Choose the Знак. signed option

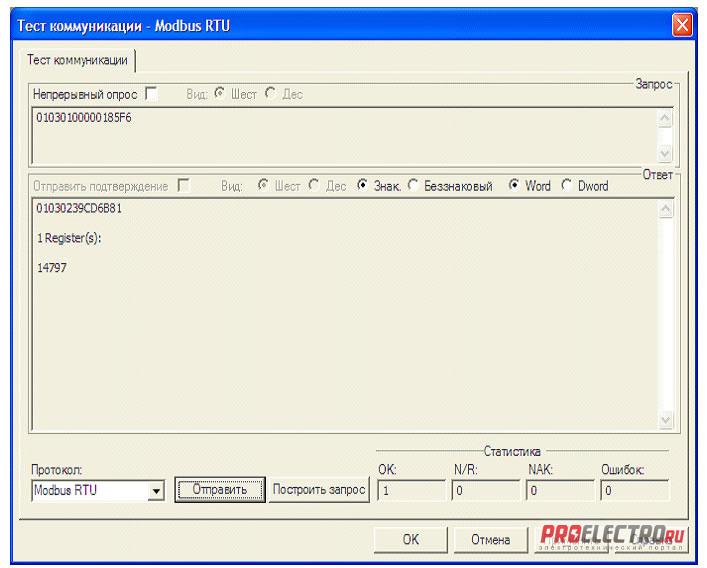362,185
